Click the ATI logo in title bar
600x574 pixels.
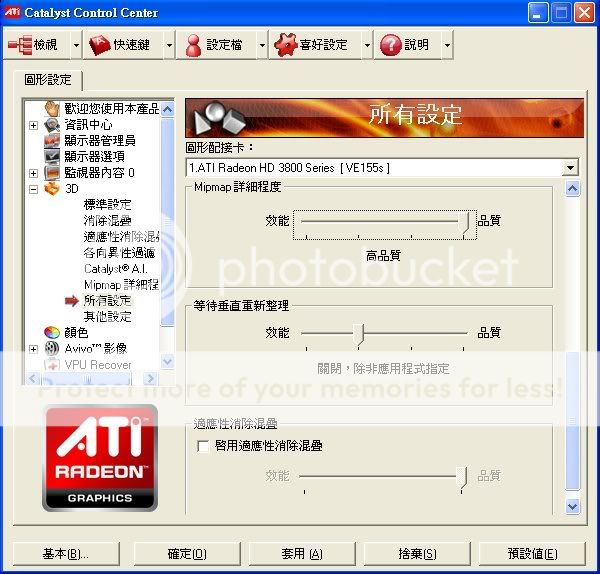pos(12,12)
